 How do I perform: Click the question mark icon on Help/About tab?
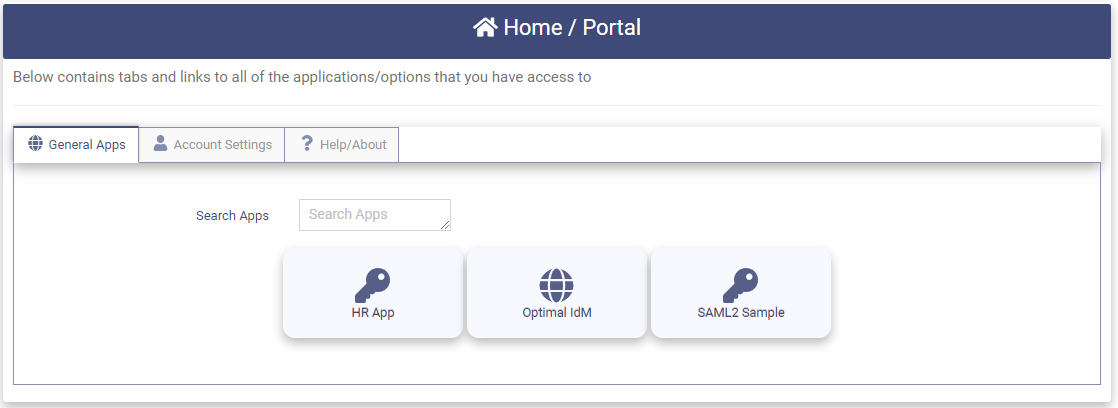click(307, 144)
